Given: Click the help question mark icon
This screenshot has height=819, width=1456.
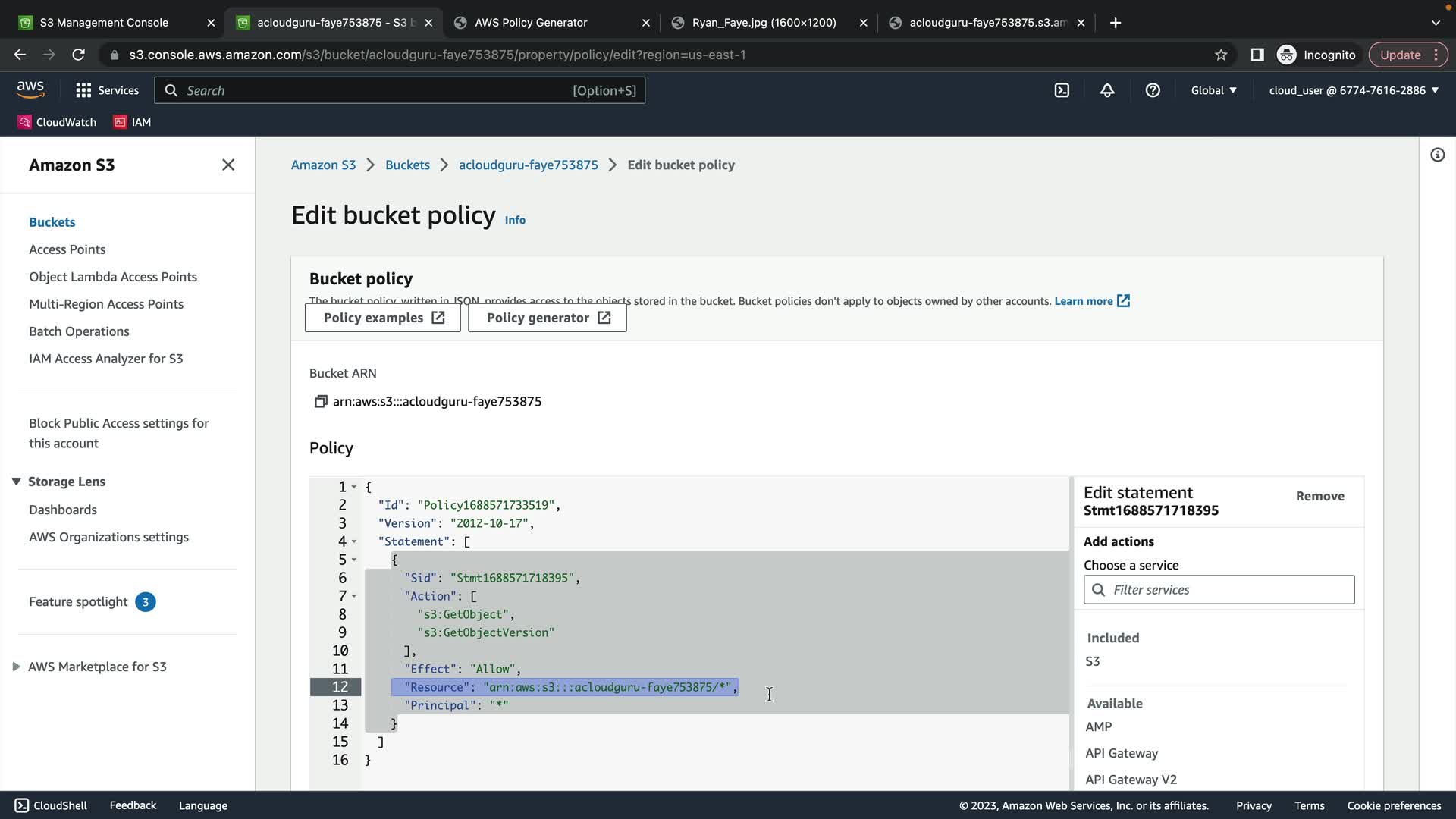Looking at the screenshot, I should [1153, 90].
